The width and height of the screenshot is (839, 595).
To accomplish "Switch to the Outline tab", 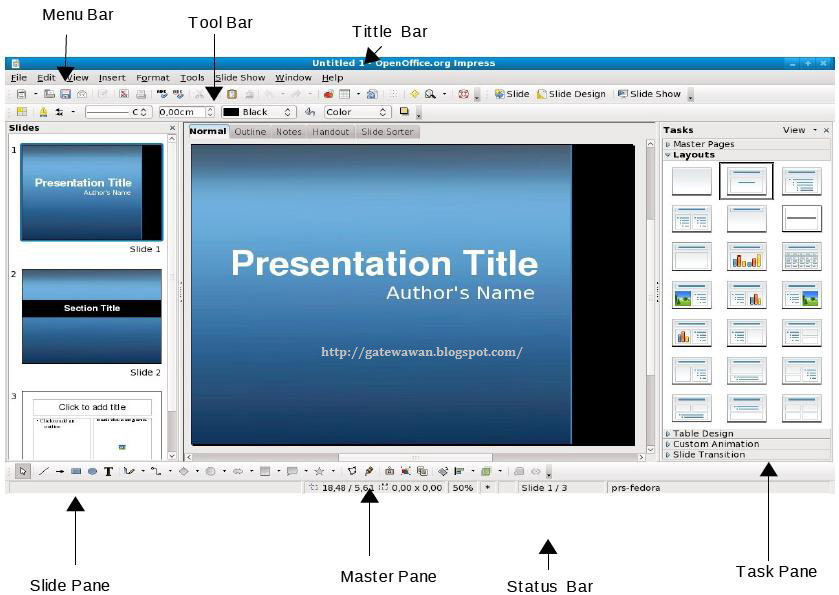I will tap(250, 131).
